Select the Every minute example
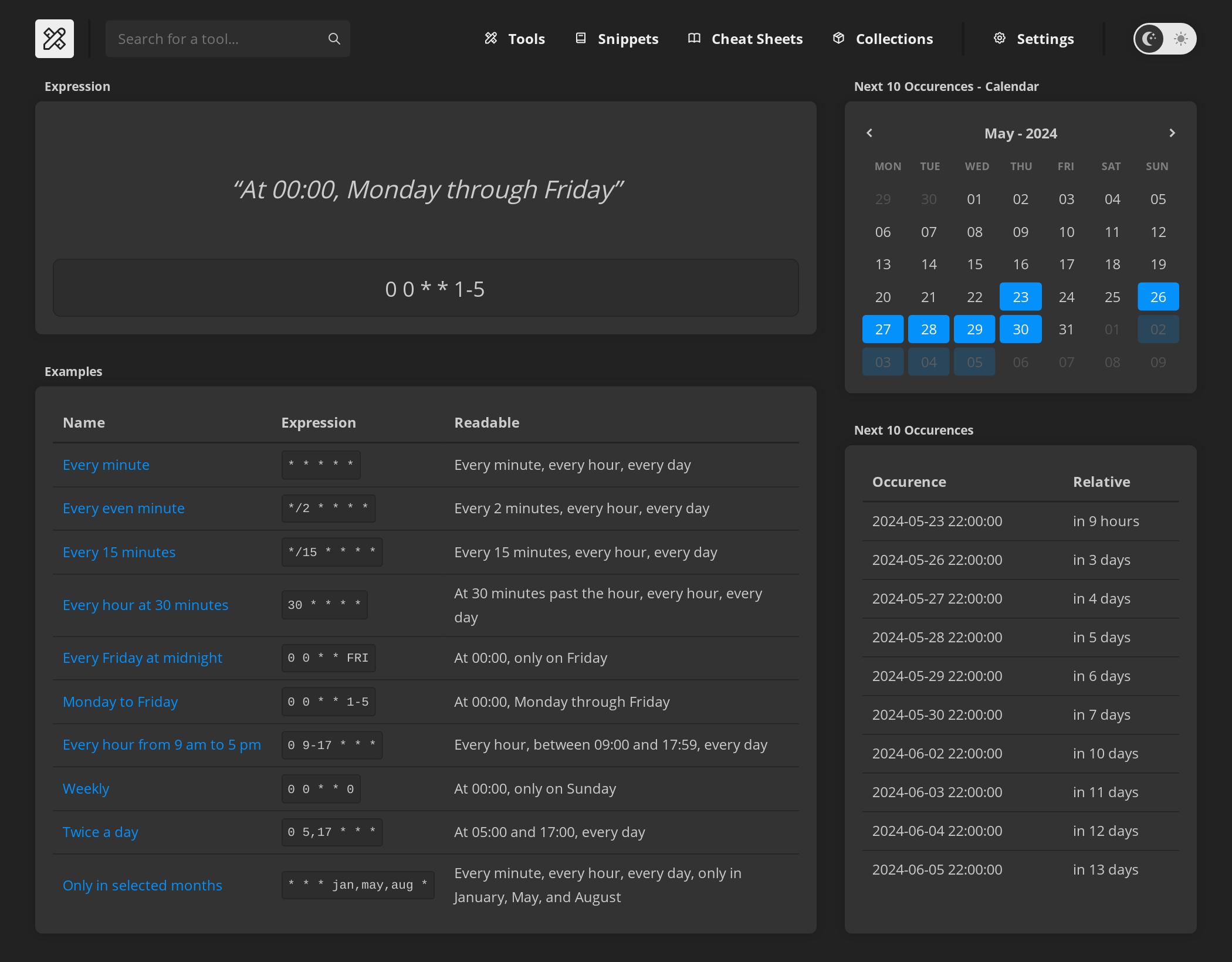 tap(106, 465)
